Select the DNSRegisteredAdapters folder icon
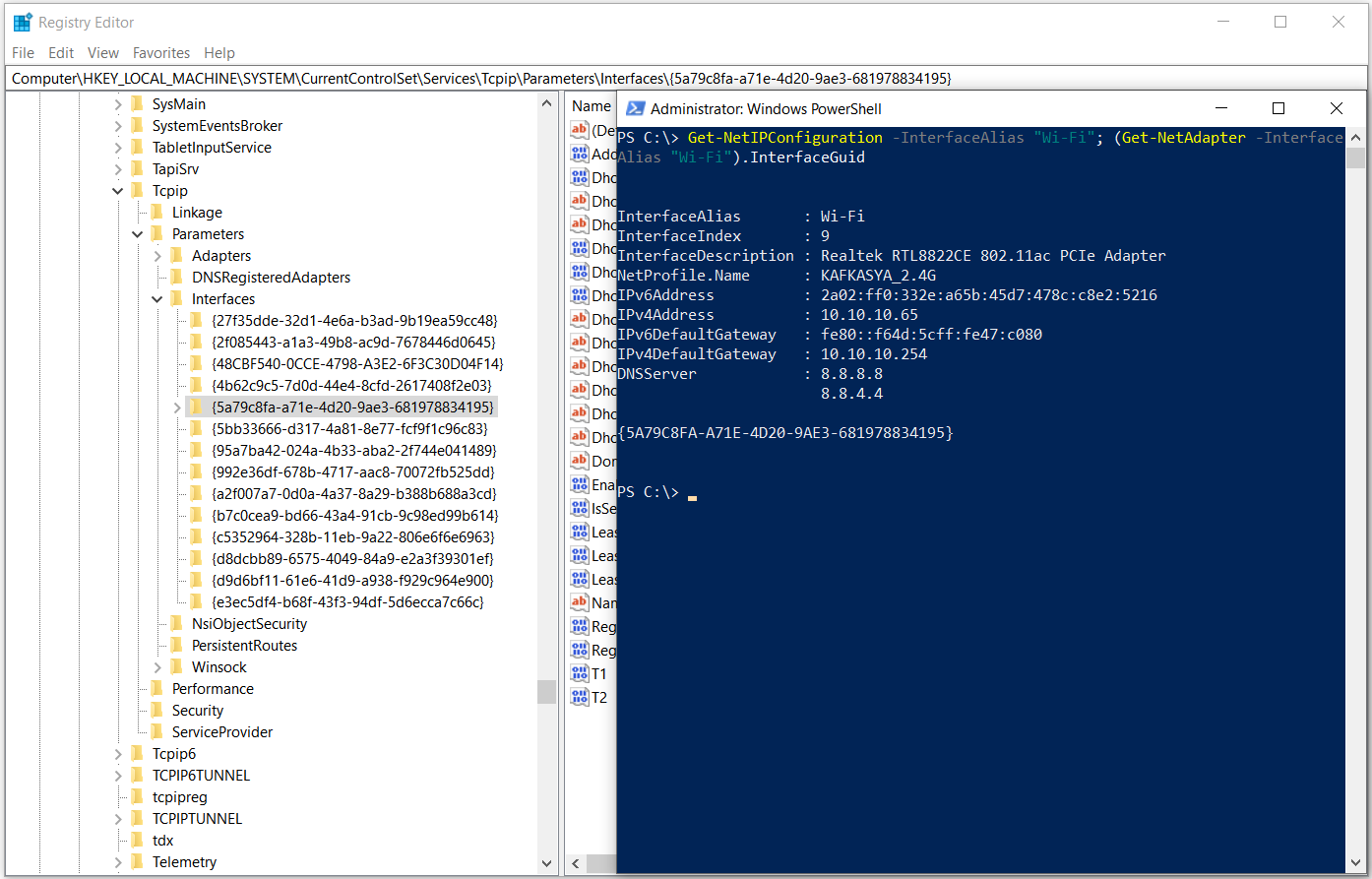This screenshot has width=1372, height=879. pyautogui.click(x=176, y=278)
